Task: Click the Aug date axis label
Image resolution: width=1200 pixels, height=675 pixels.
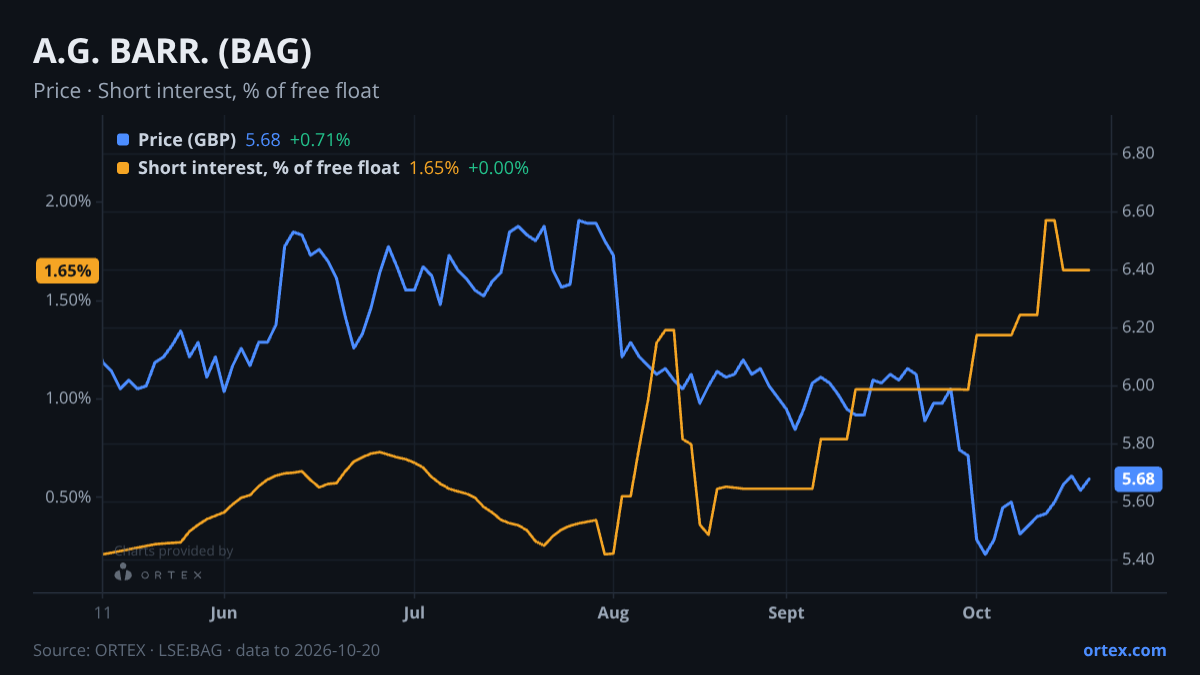Action: point(613,613)
